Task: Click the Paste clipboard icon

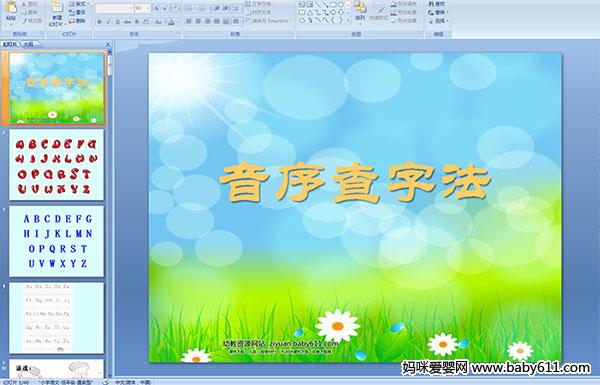Action: click(x=11, y=10)
